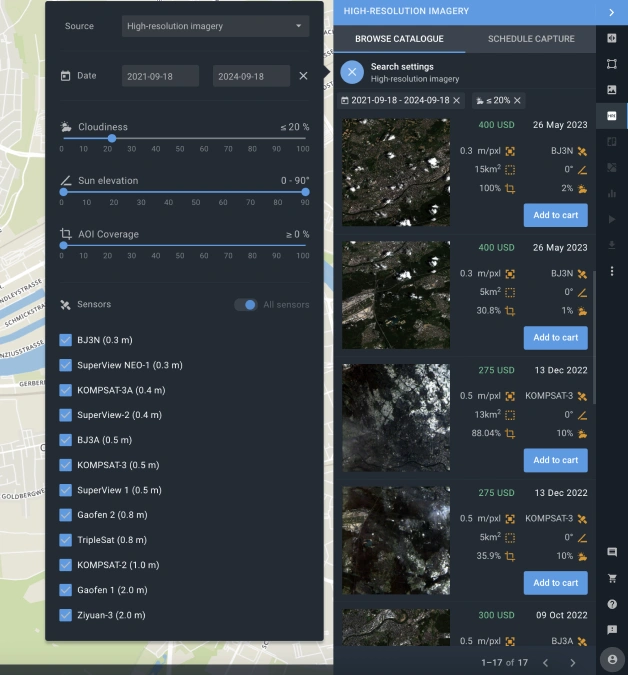Add 13 Dec 2022 5km² image to cart
628x675 pixels.
pos(555,582)
